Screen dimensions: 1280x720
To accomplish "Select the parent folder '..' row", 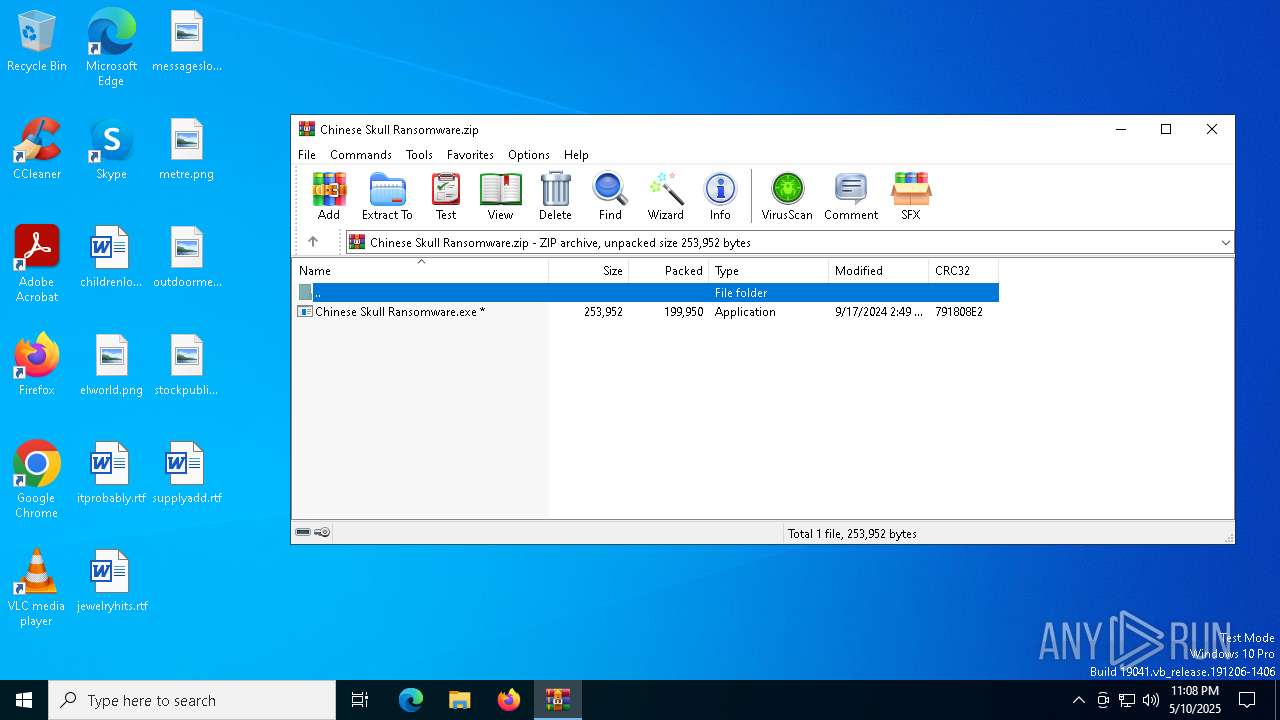I will pyautogui.click(x=646, y=293).
